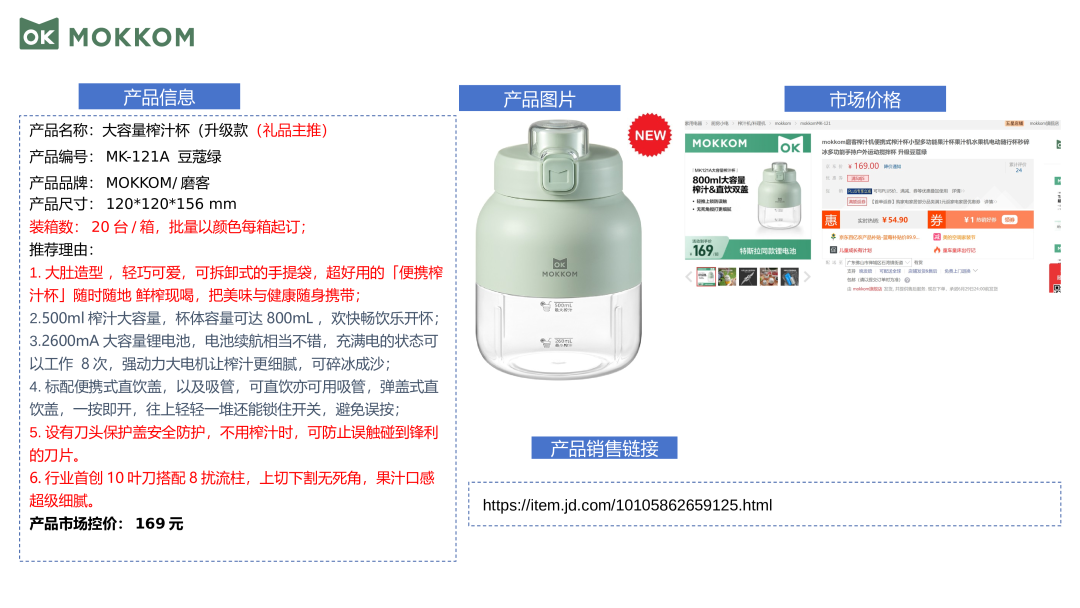Click the orange 惠 discount icon

pyautogui.click(x=831, y=220)
